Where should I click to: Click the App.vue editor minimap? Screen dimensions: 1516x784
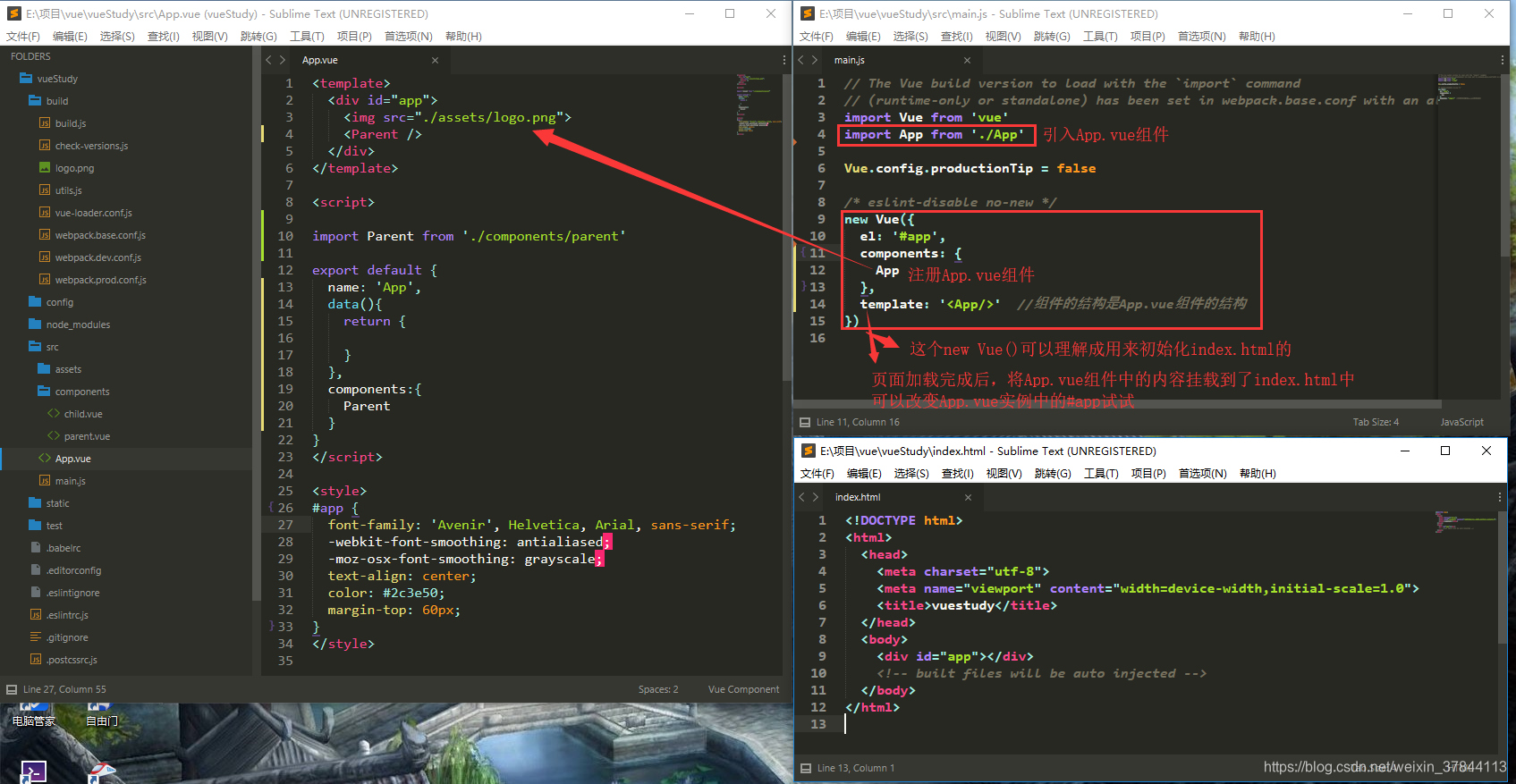click(x=758, y=103)
